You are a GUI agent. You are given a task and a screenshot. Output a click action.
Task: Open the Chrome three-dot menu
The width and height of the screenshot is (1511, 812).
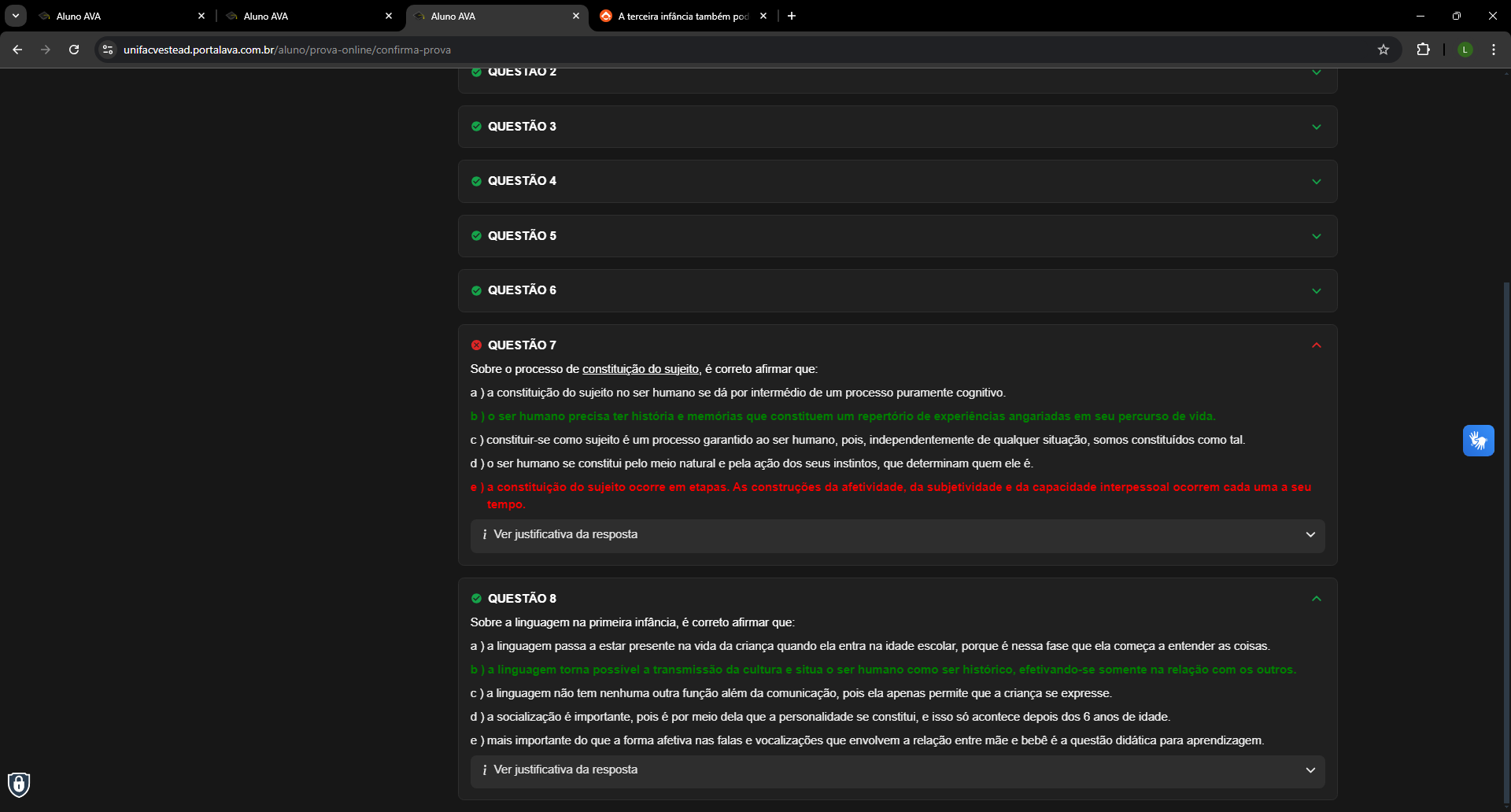[1494, 50]
